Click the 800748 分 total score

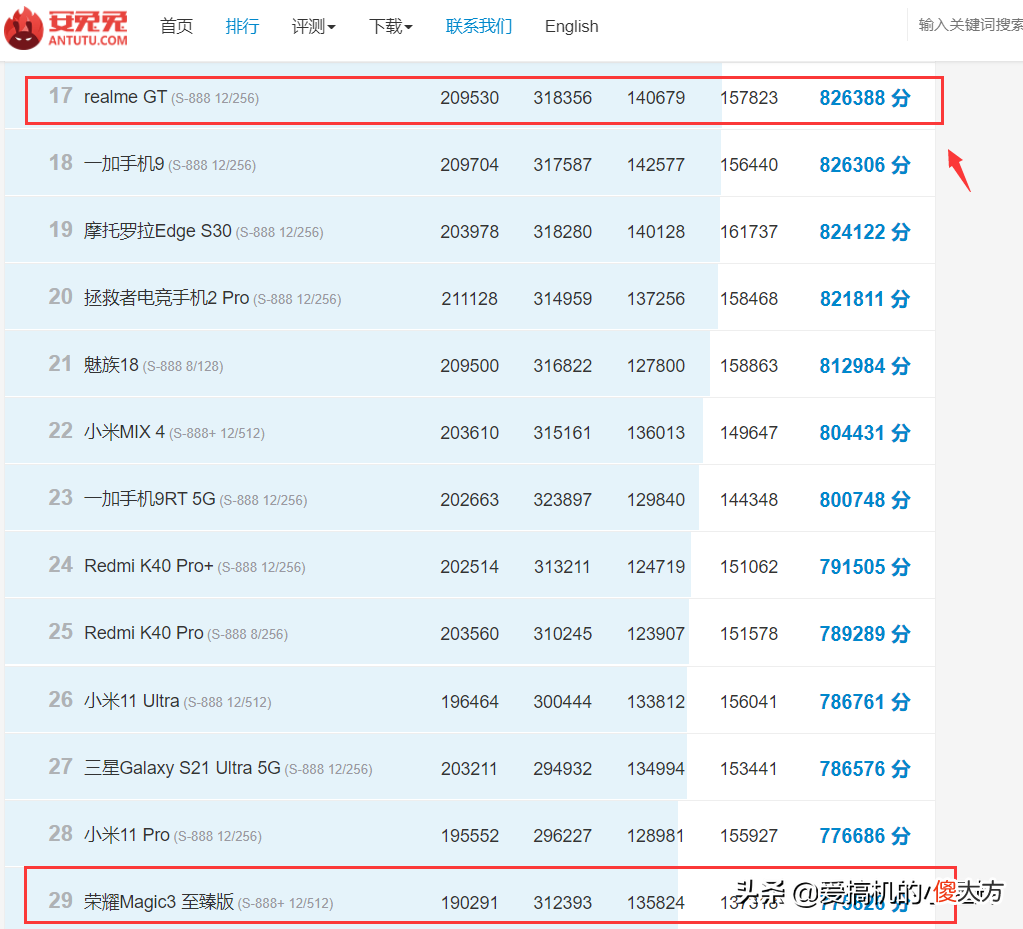(x=864, y=500)
